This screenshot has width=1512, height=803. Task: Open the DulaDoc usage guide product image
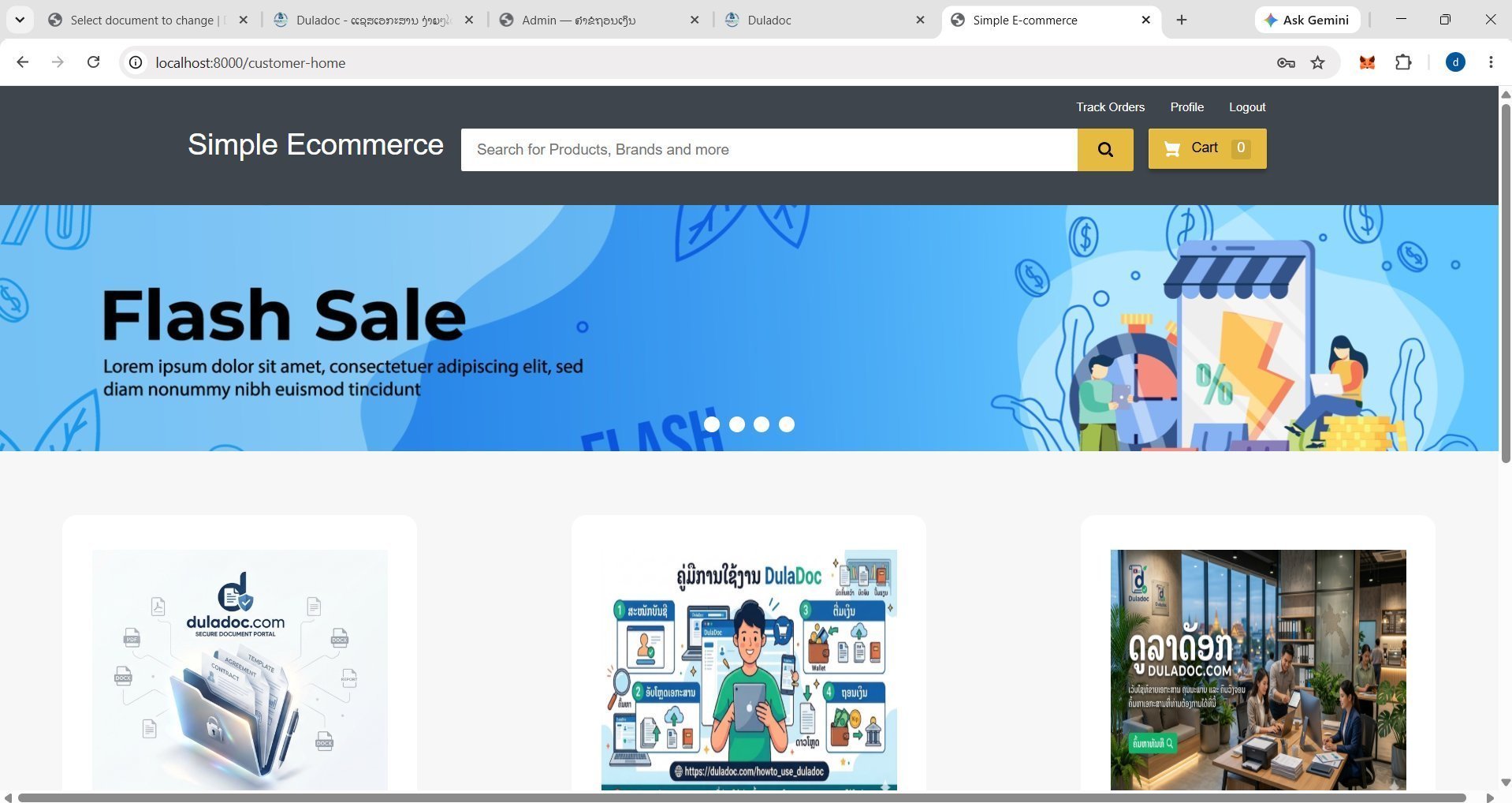click(x=749, y=670)
